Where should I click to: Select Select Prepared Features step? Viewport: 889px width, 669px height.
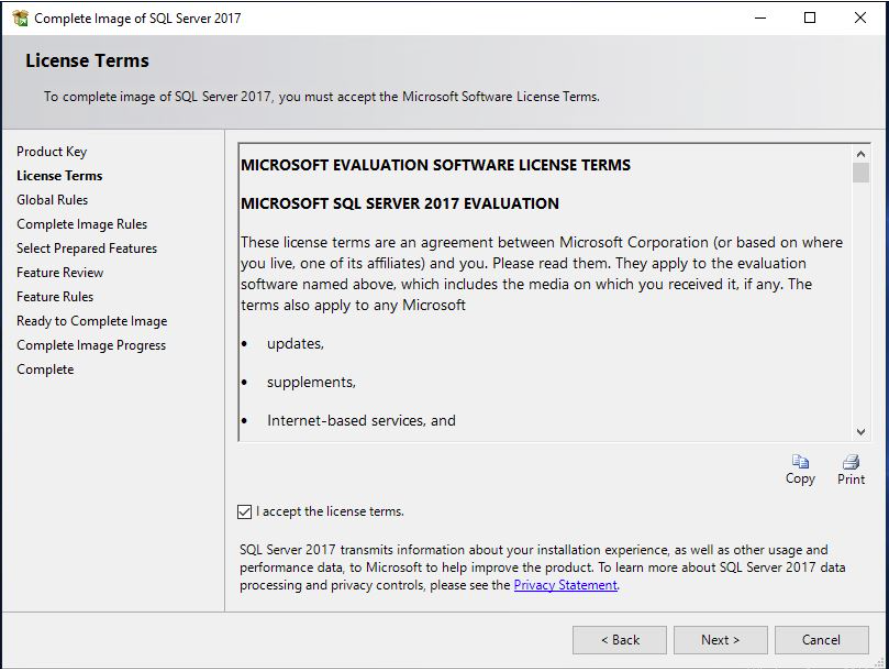pos(87,248)
